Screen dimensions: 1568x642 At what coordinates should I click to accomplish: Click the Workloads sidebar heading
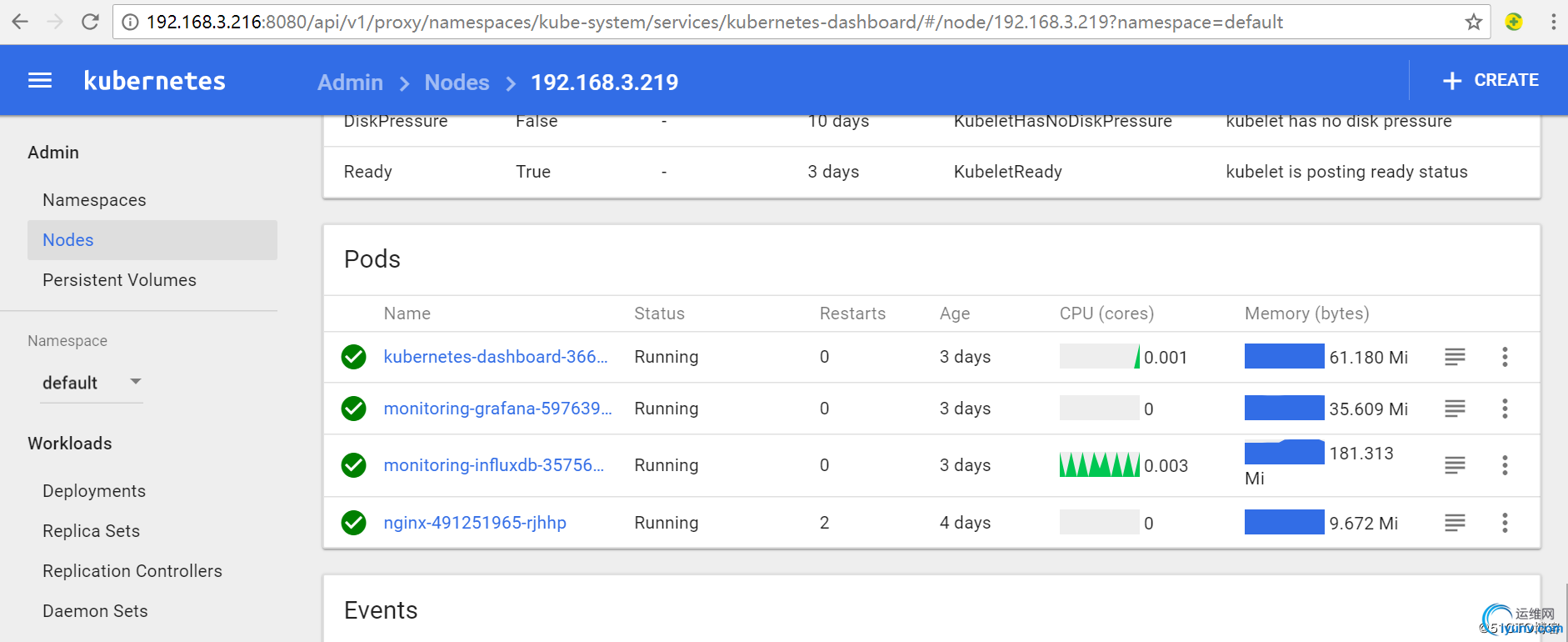coord(70,444)
